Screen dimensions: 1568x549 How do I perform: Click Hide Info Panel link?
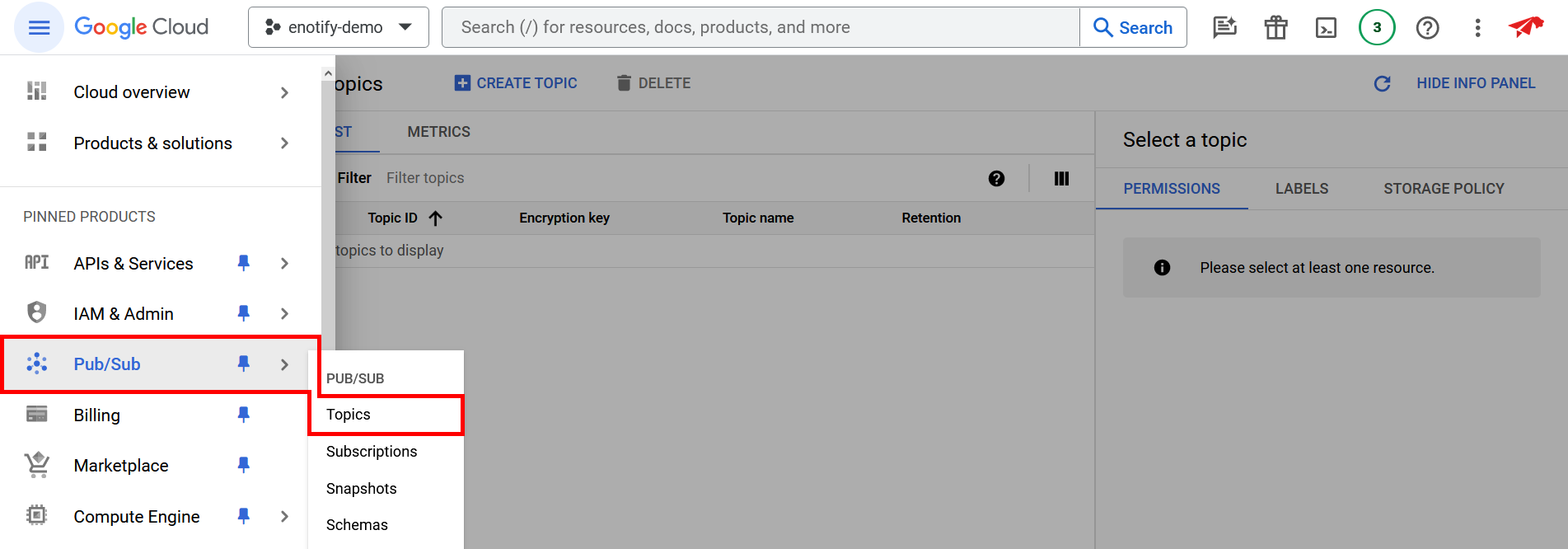(1475, 83)
